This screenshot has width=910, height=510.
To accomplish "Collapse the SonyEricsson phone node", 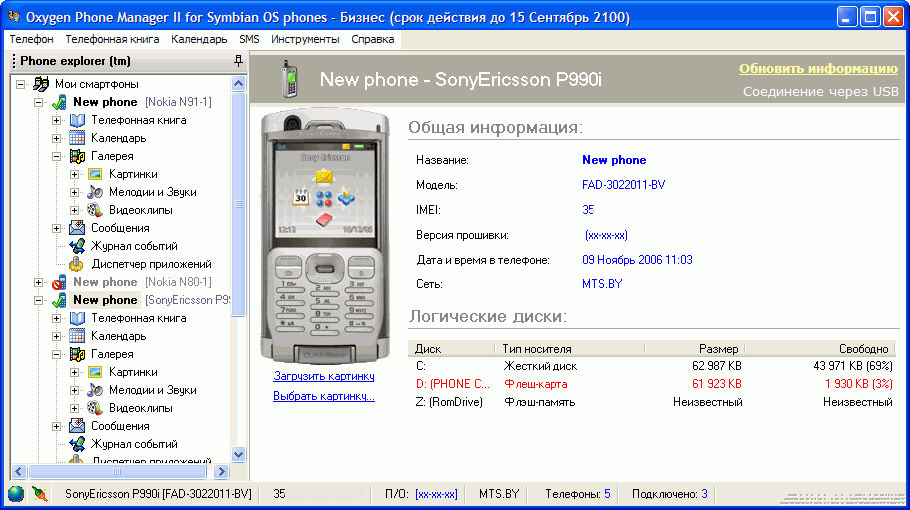I will pos(39,301).
